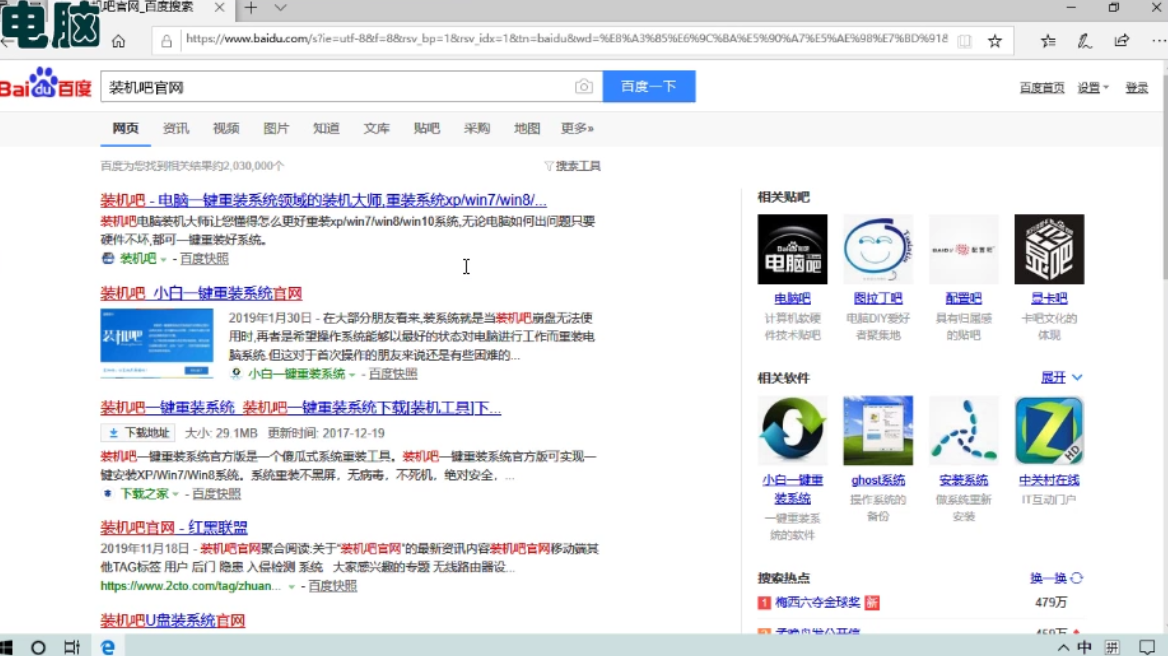Open the browser more options menu
1168x656 pixels.
1158,41
